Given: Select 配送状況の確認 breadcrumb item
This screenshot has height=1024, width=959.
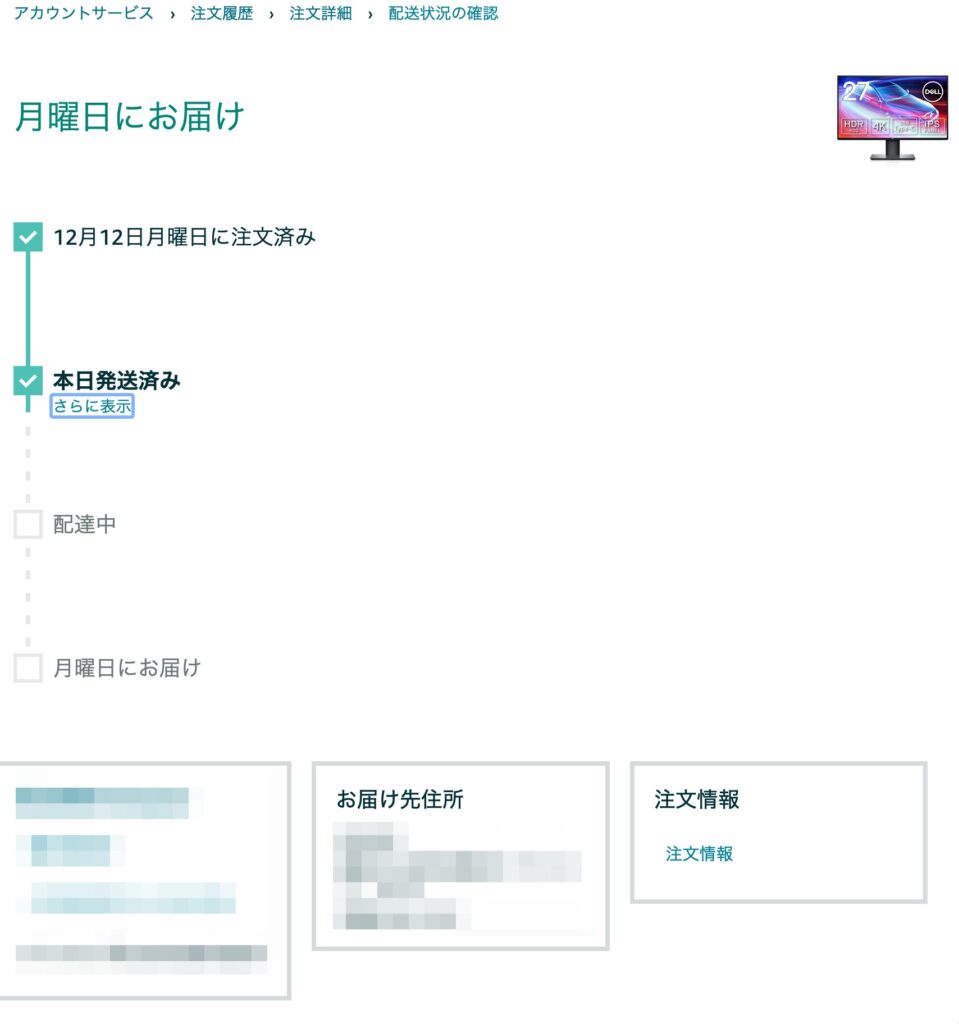Looking at the screenshot, I should click(444, 14).
